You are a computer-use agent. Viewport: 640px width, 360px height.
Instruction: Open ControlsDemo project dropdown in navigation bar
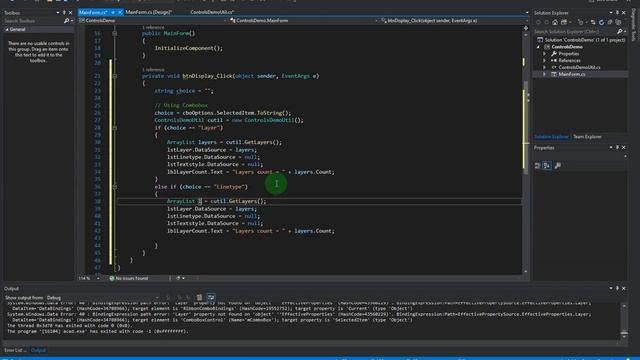(x=225, y=20)
